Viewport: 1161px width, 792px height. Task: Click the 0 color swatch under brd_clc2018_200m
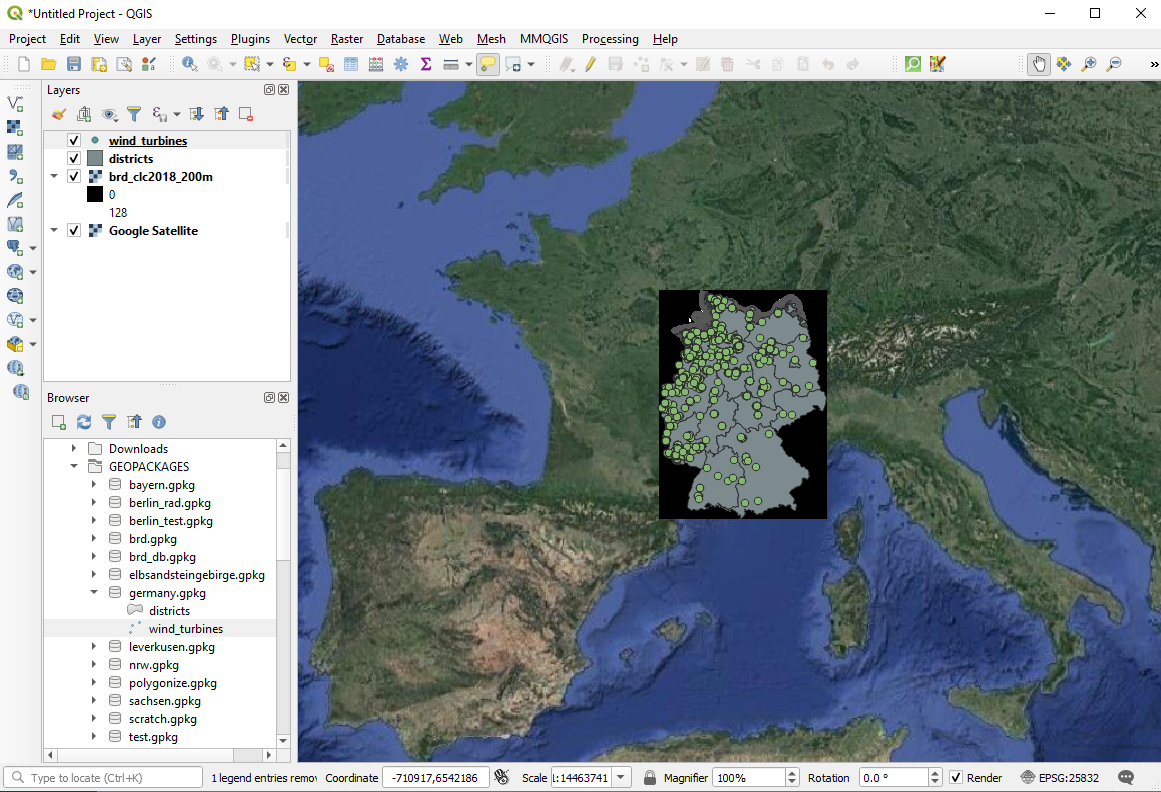pyautogui.click(x=96, y=194)
